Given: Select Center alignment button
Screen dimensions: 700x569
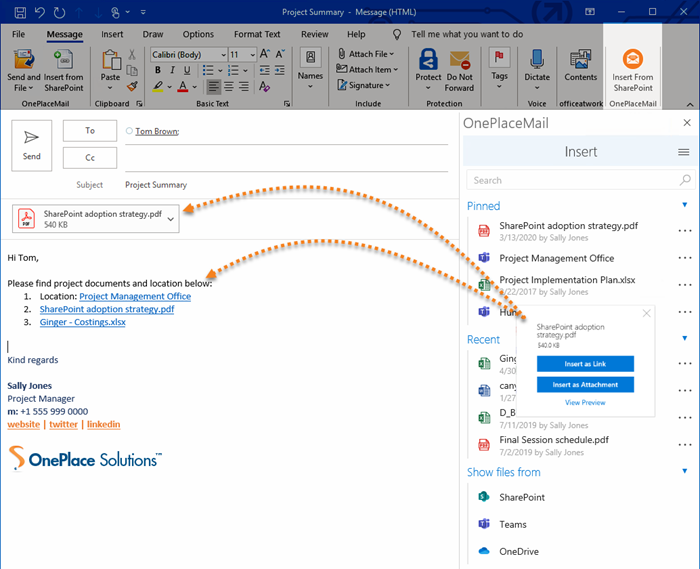Looking at the screenshot, I should (229, 86).
